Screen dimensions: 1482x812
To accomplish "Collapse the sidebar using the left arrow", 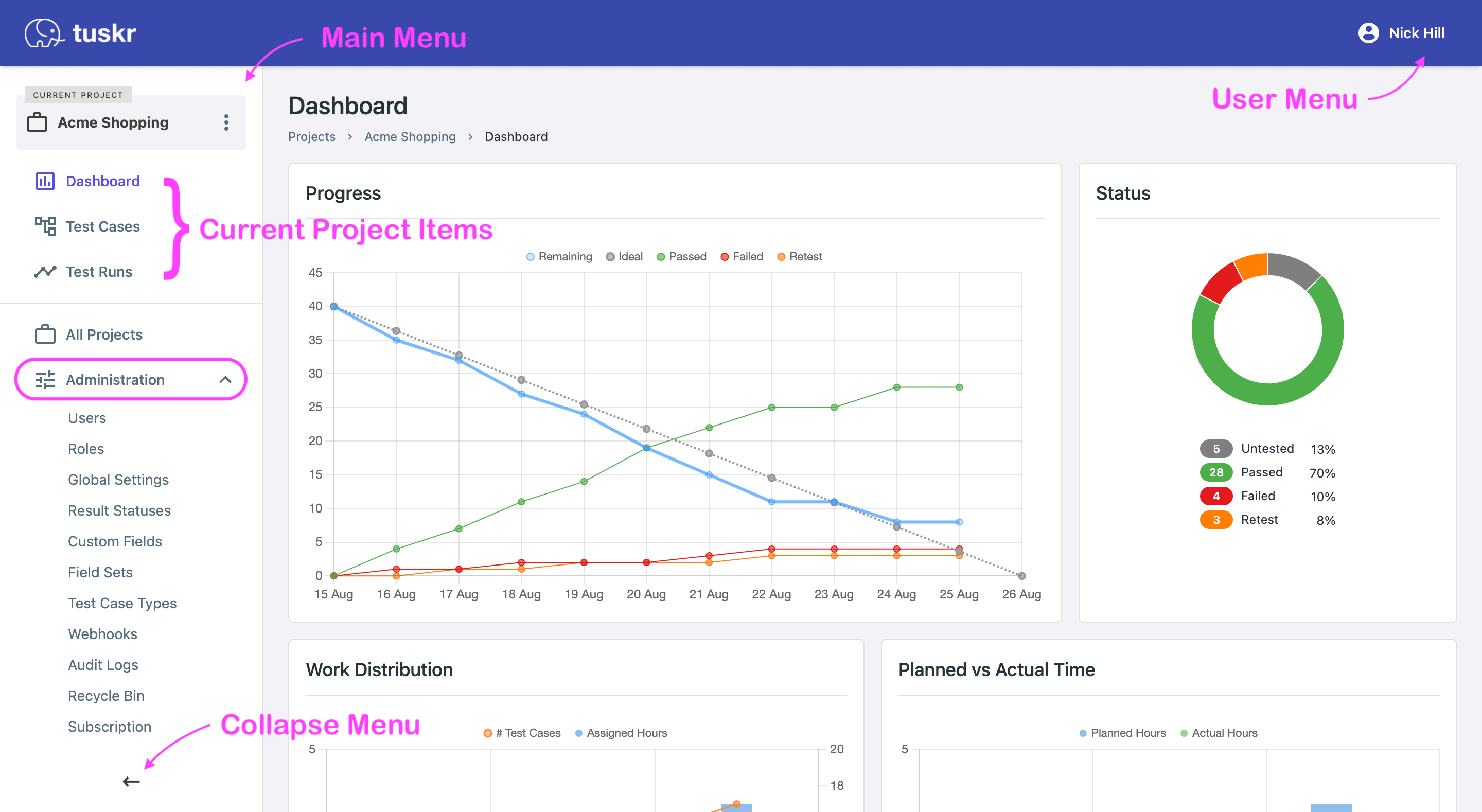I will pyautogui.click(x=131, y=782).
